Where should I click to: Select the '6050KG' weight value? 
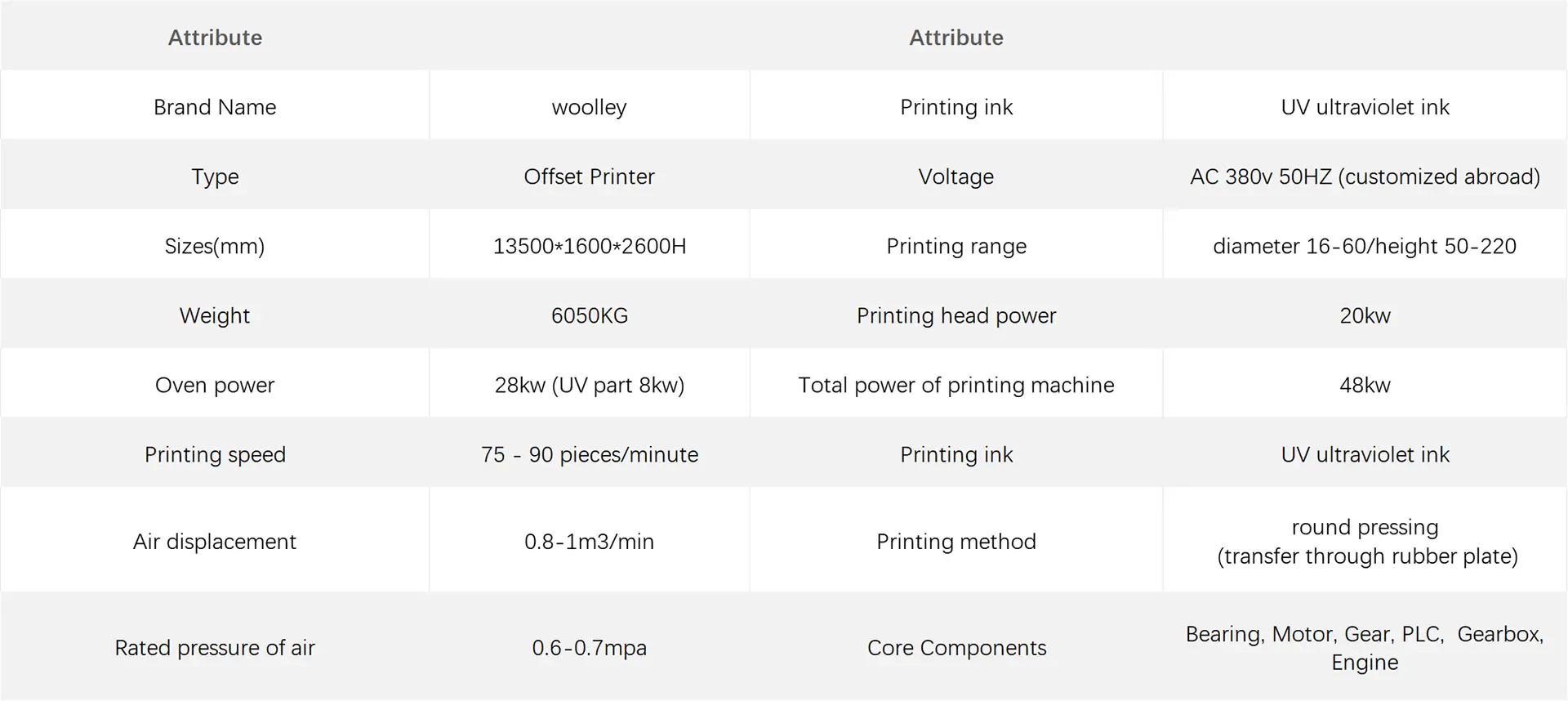[x=590, y=315]
